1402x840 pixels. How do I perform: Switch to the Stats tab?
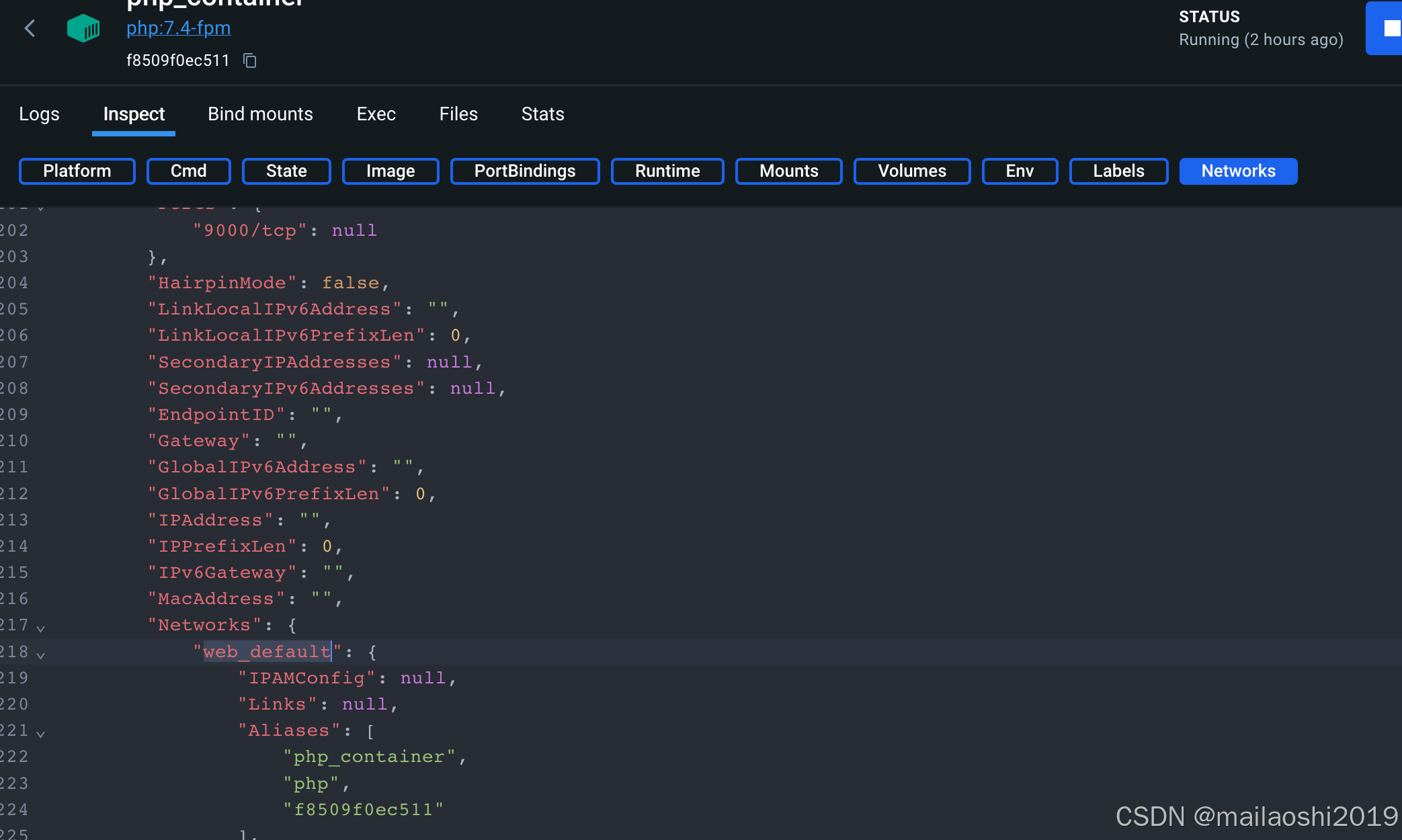point(542,114)
